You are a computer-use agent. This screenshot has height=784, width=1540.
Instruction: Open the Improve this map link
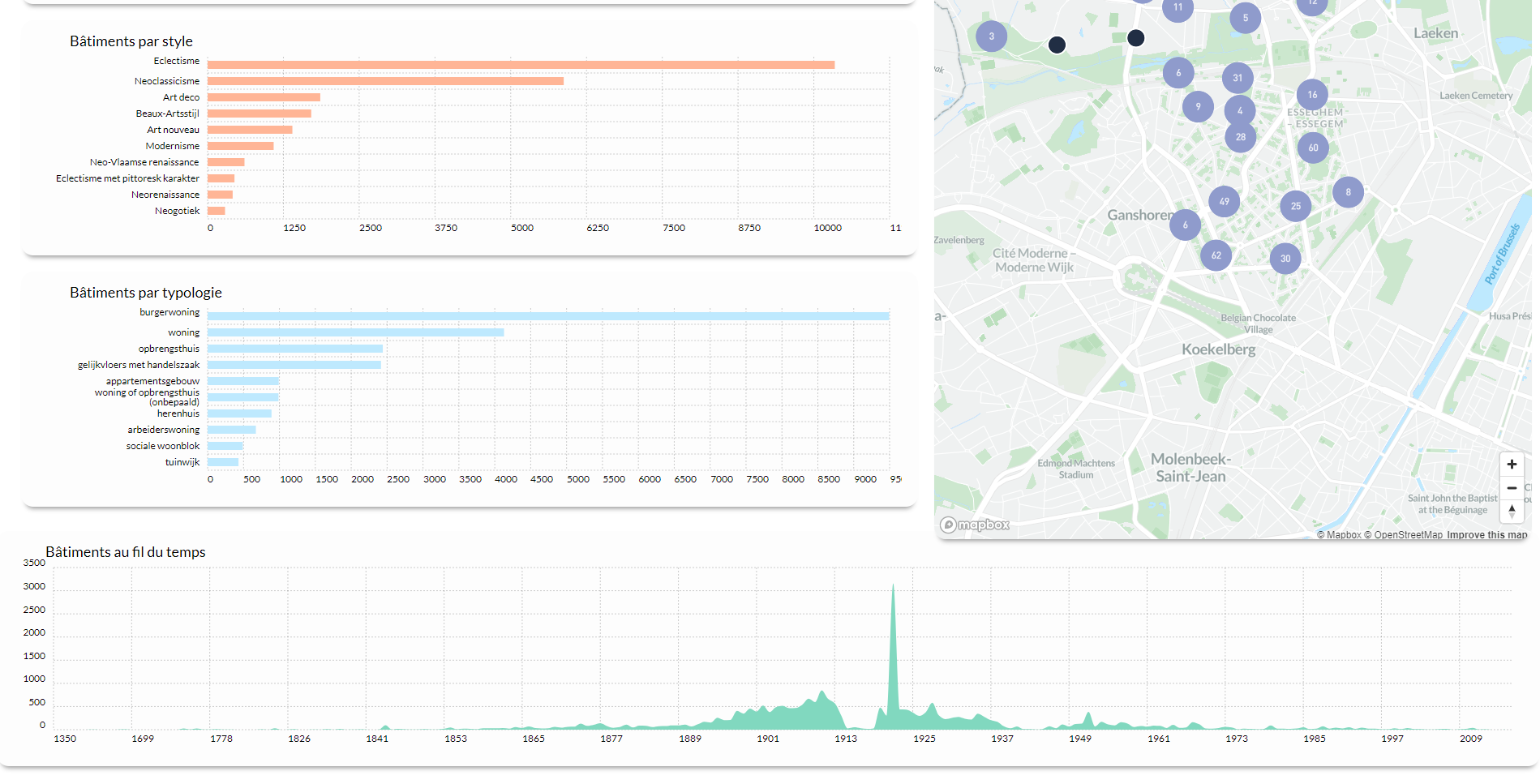(x=1486, y=535)
